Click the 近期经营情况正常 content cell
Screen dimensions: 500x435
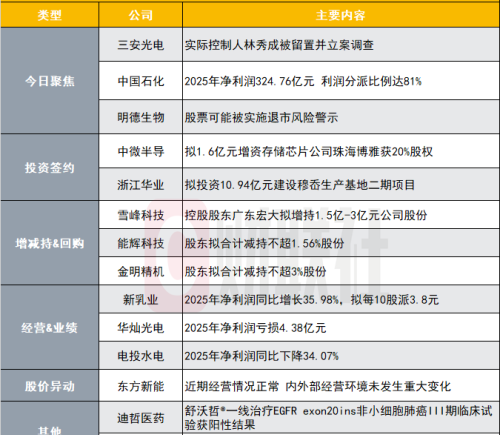coord(341,386)
